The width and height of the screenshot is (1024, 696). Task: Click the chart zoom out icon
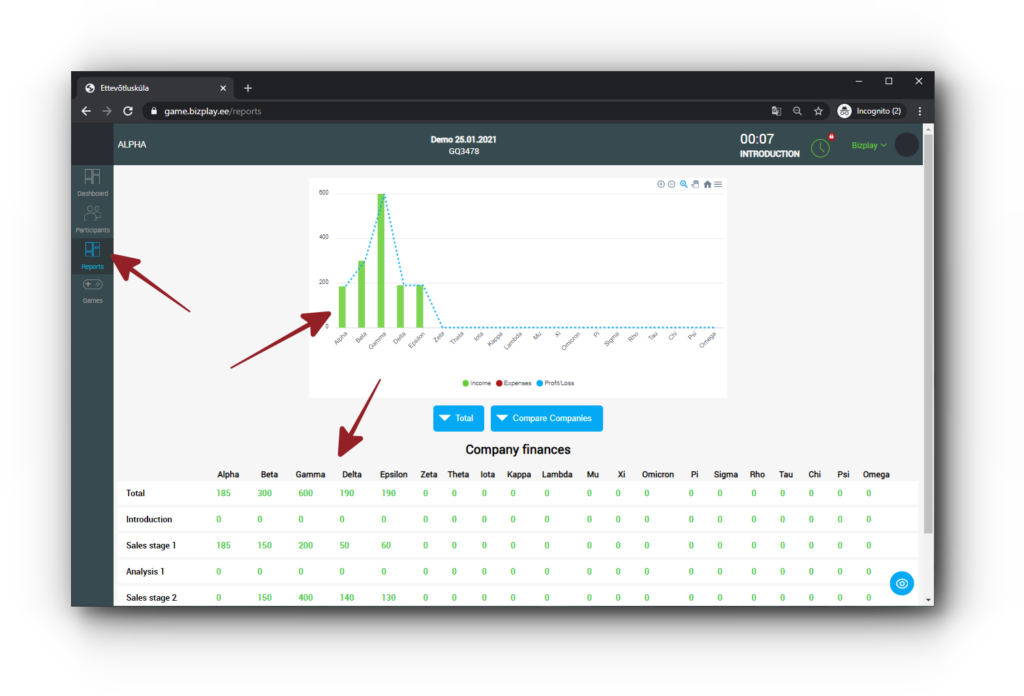coord(672,184)
